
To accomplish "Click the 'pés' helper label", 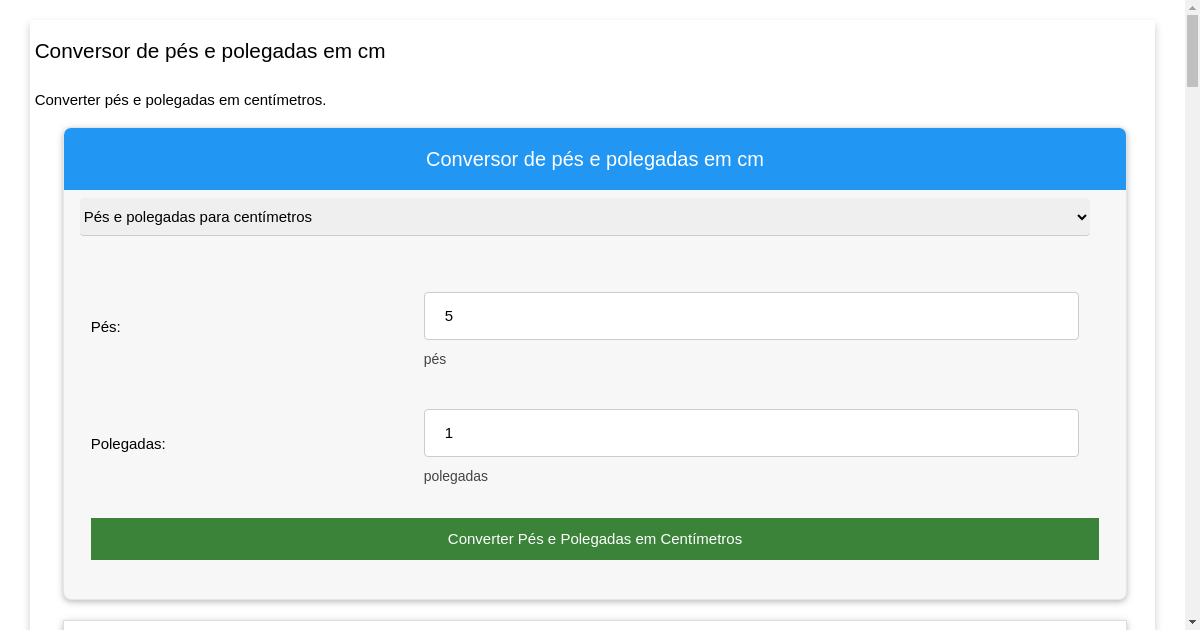I will pos(435,359).
